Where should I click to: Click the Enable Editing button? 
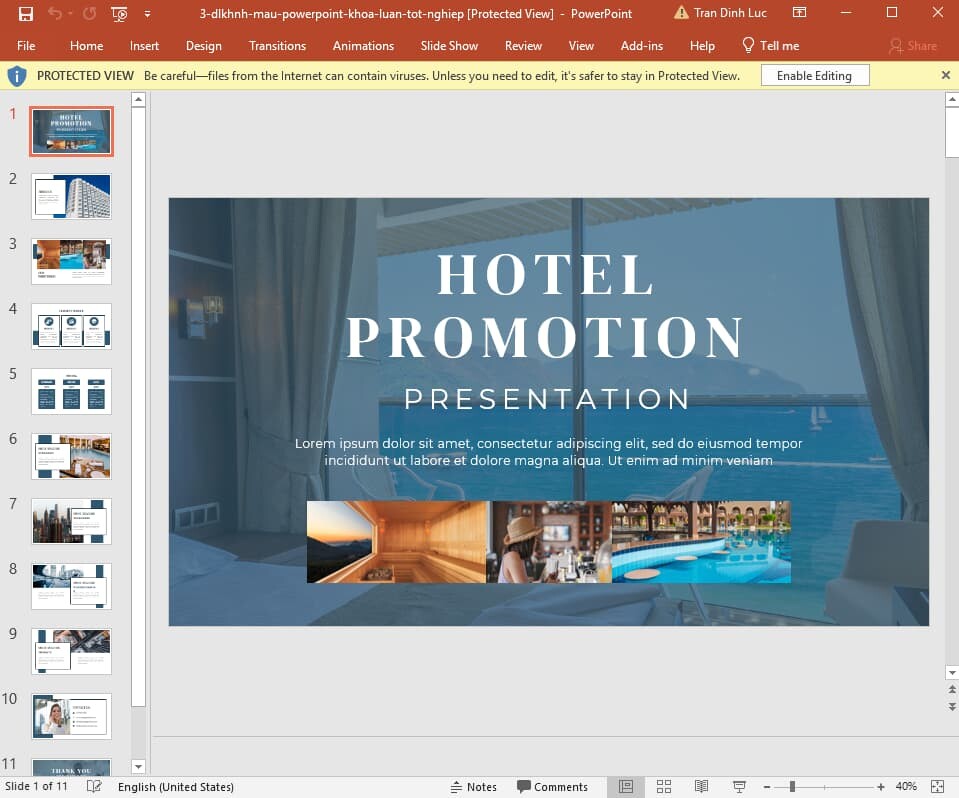(816, 74)
